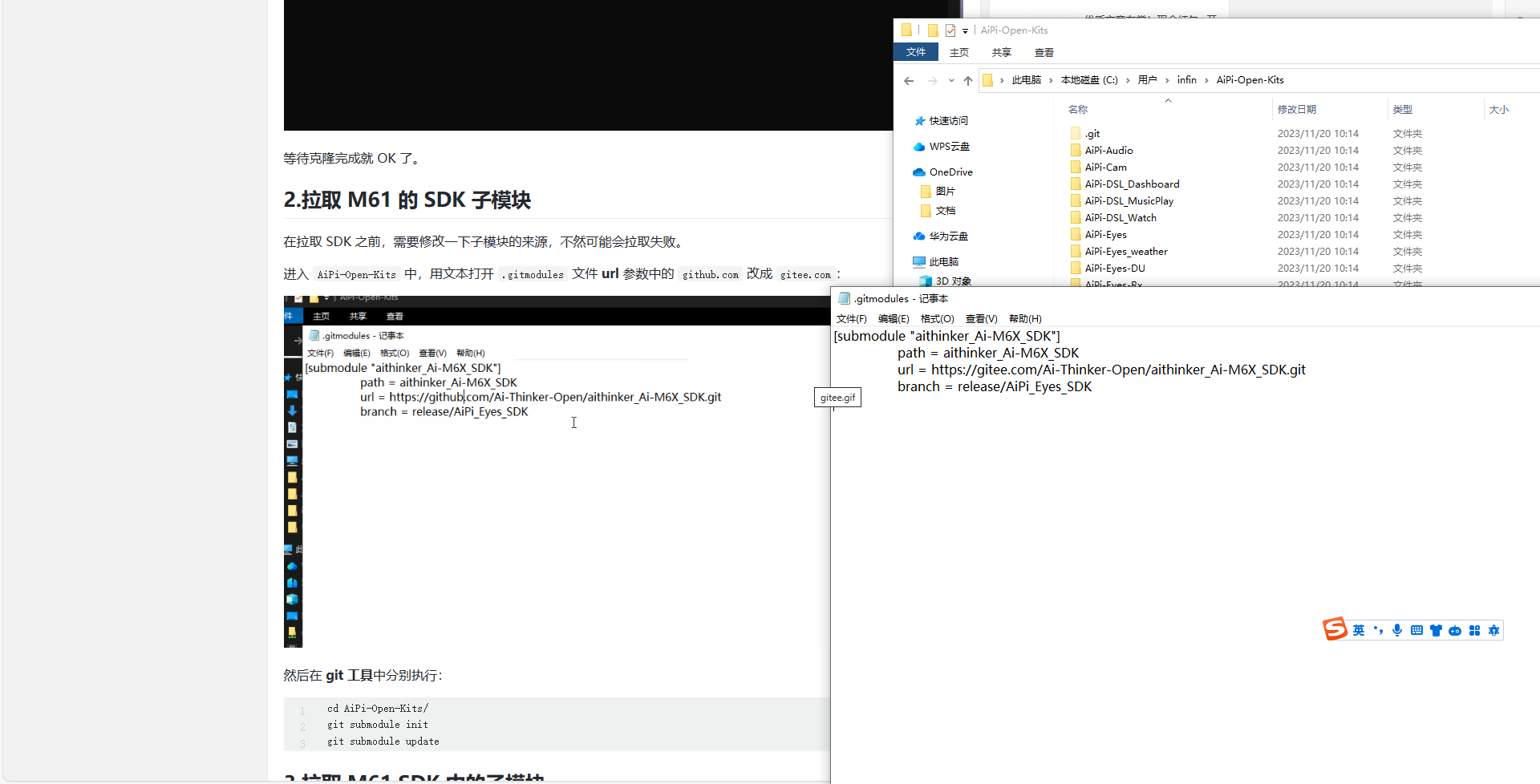Open the 查看 tab in Explorer ribbon
Viewport: 1540px width, 784px height.
pos(1044,53)
